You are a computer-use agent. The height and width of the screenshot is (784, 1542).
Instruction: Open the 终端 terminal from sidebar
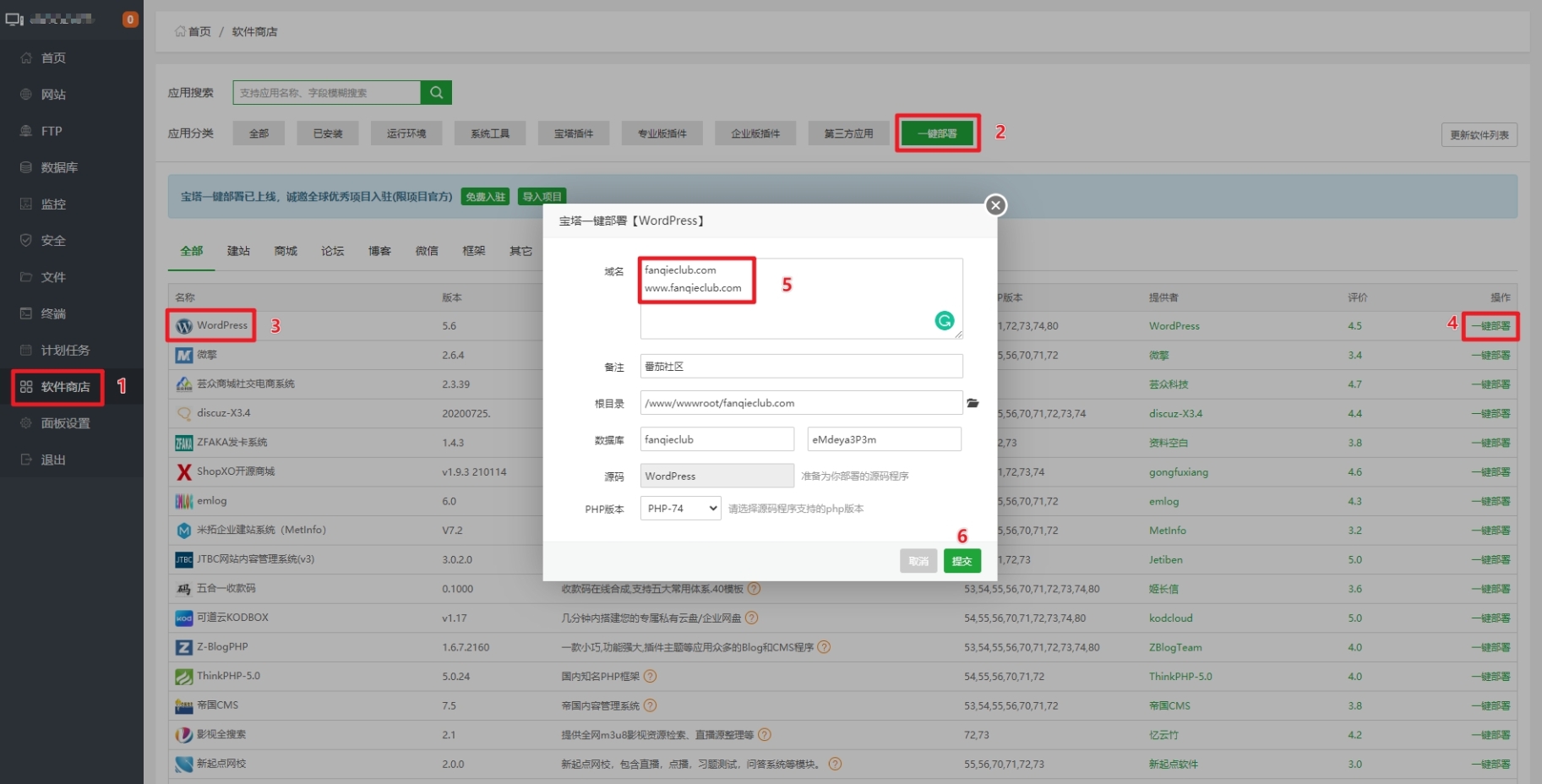click(52, 313)
